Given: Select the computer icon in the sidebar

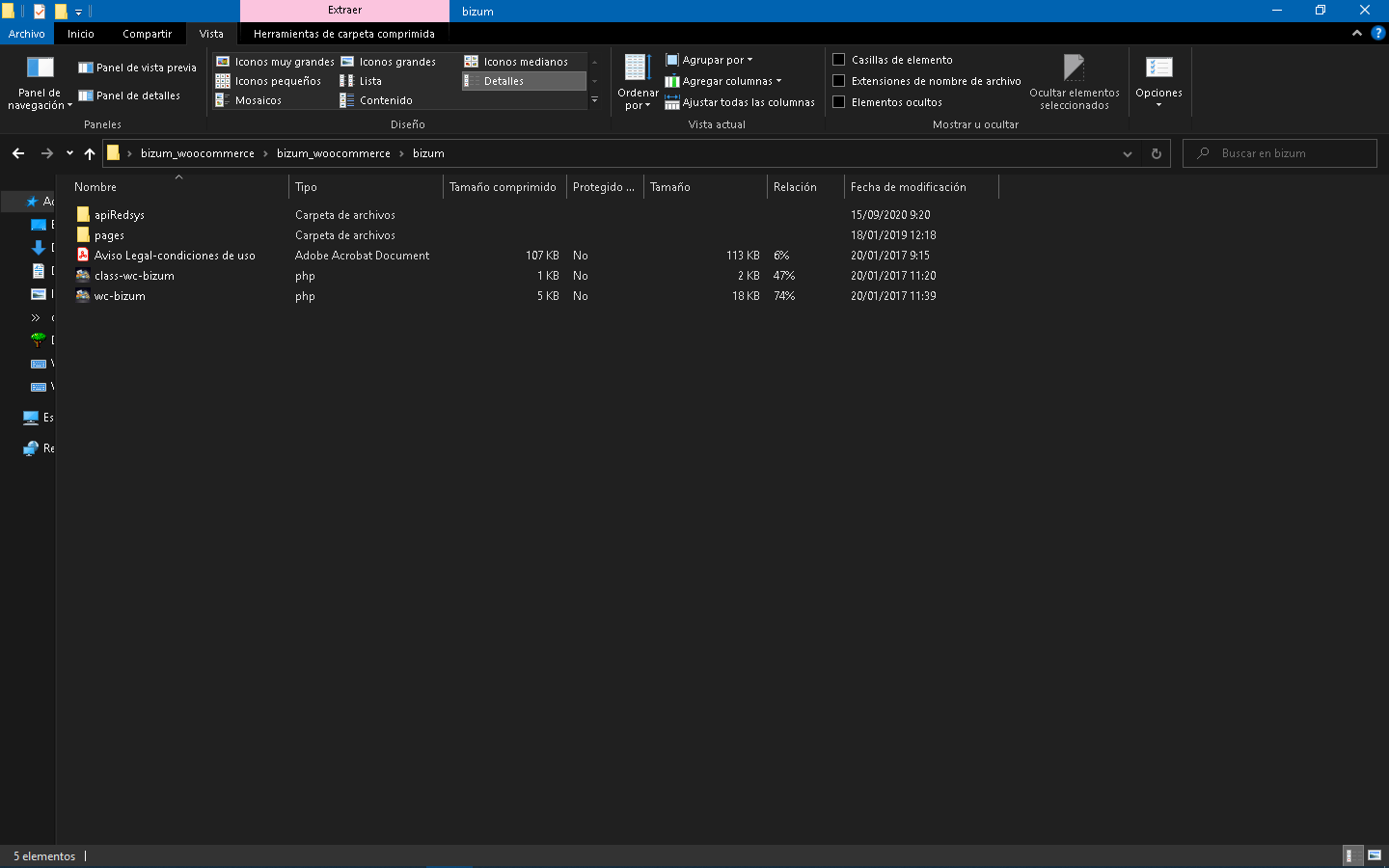Looking at the screenshot, I should point(31,418).
